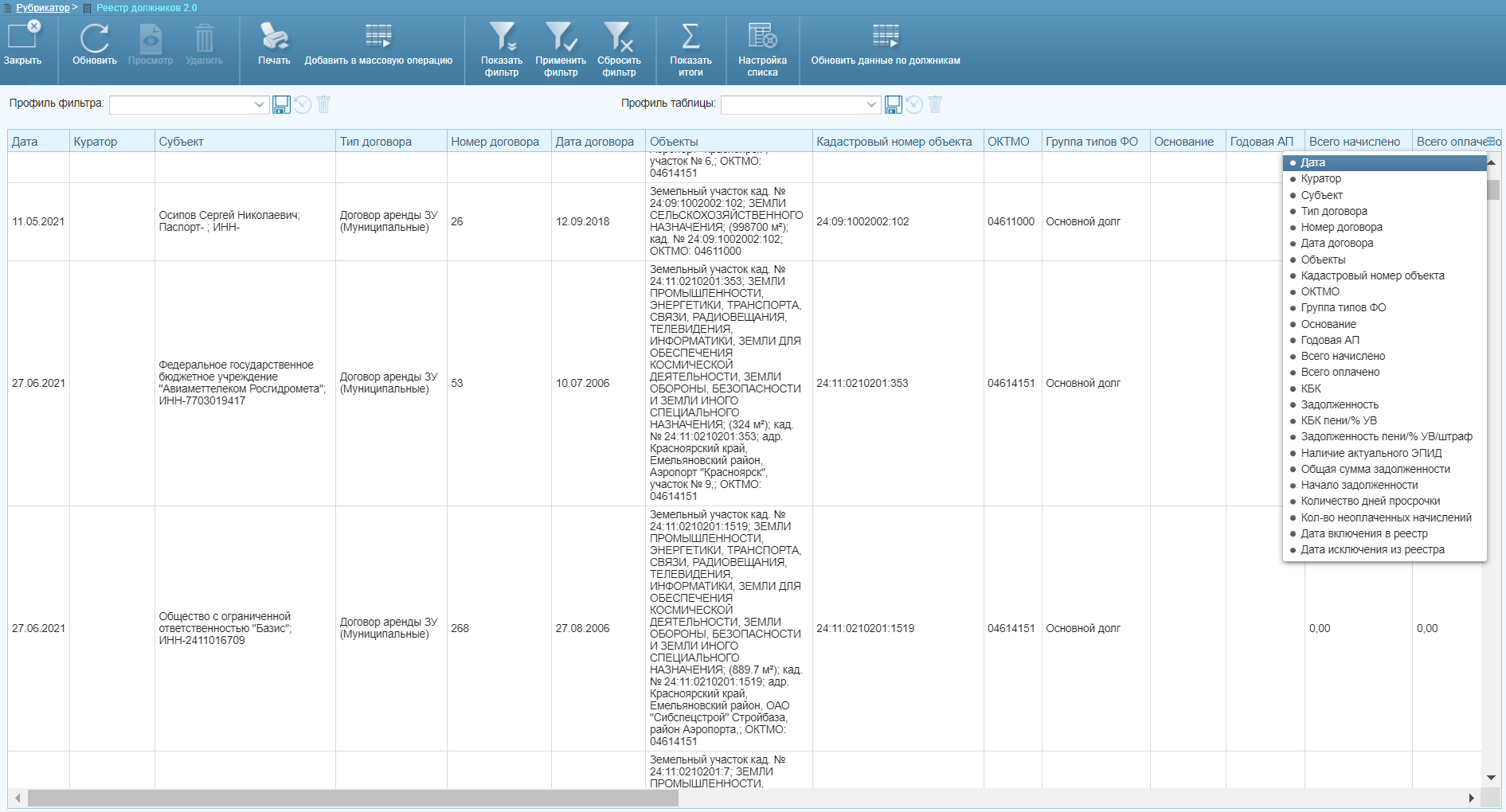Select Дата in column list

[x=1385, y=162]
